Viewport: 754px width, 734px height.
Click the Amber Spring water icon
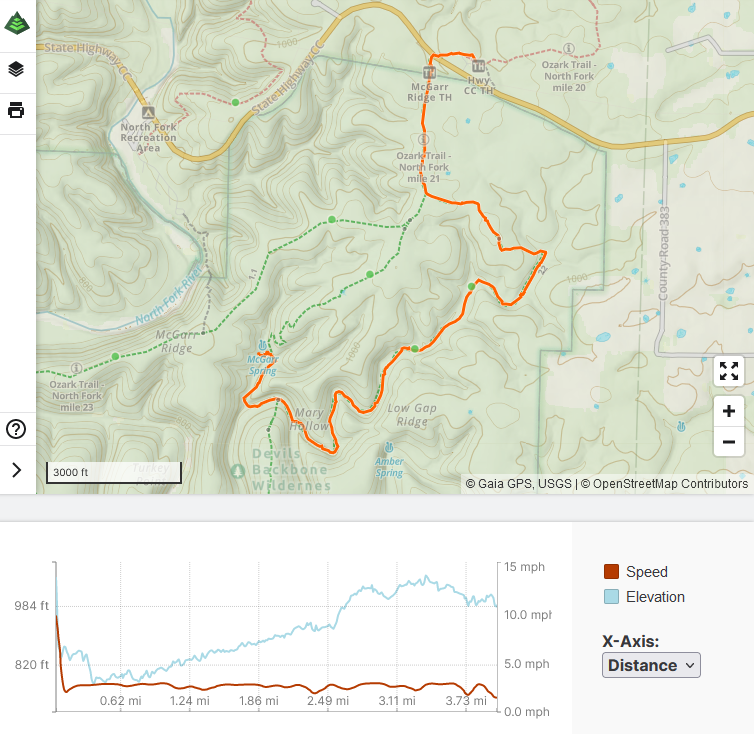click(x=388, y=447)
